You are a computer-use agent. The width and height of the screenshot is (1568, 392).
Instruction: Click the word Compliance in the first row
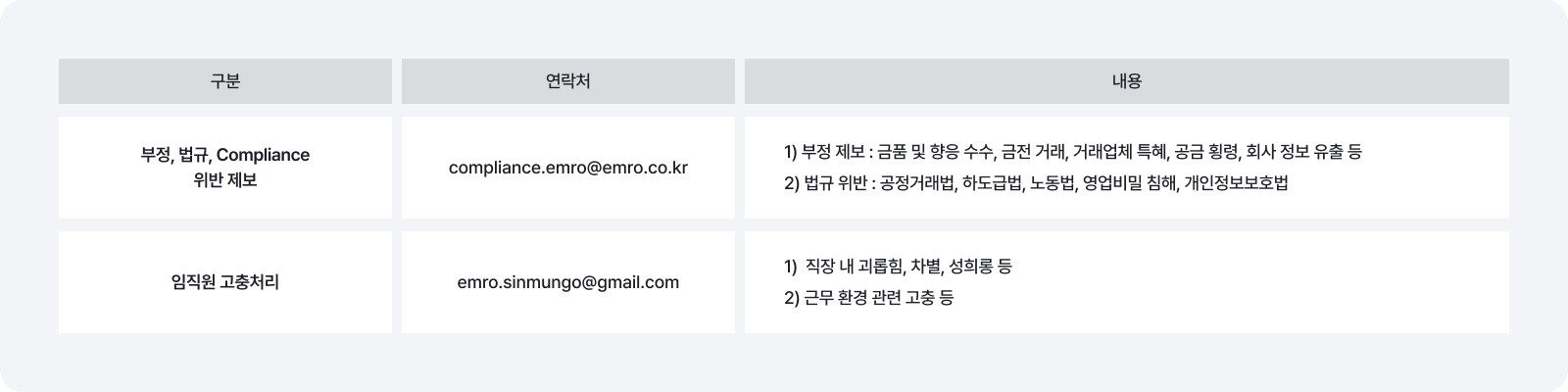[x=263, y=155]
